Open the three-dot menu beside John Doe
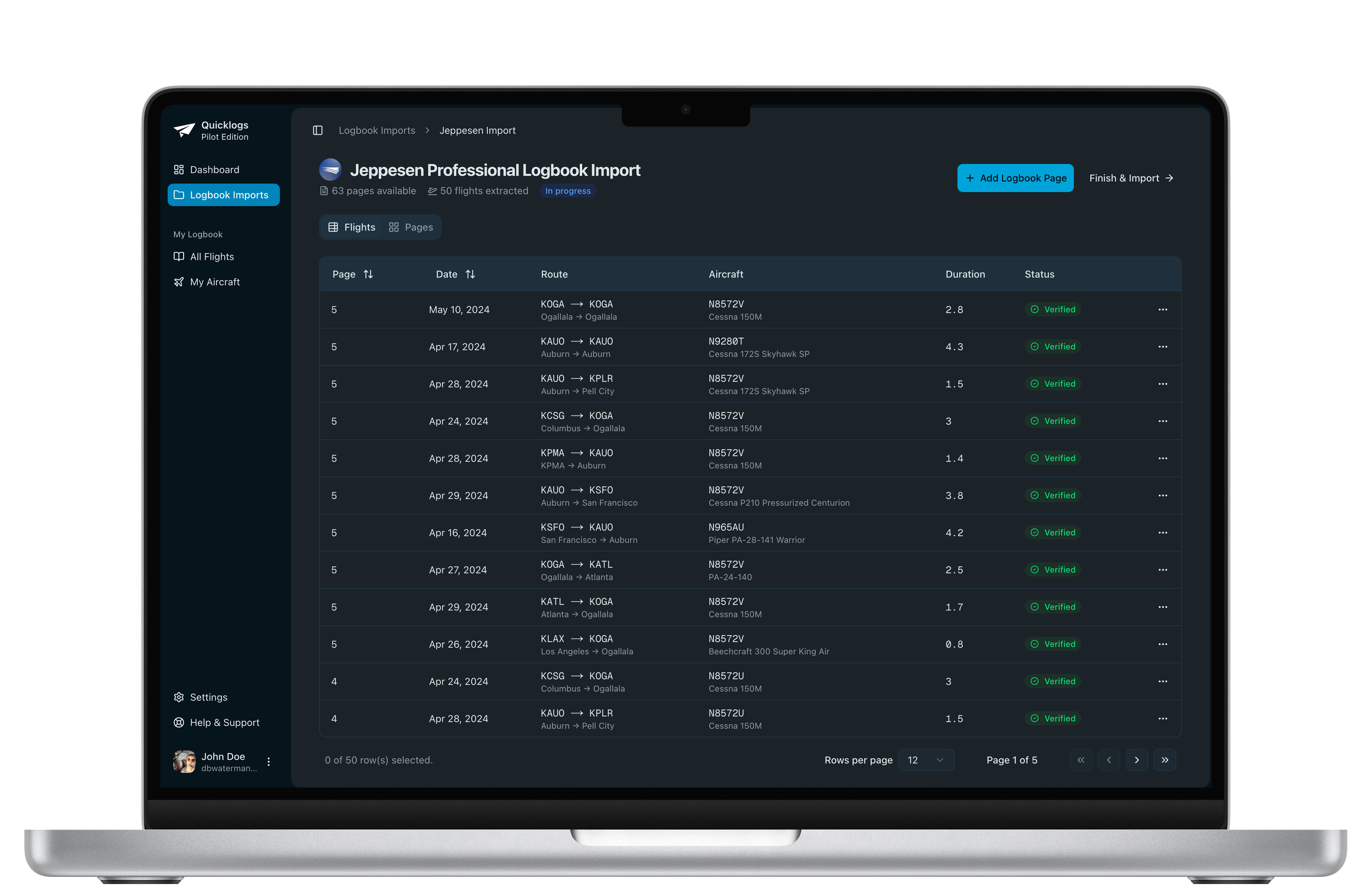The image size is (1372, 892). (x=269, y=762)
